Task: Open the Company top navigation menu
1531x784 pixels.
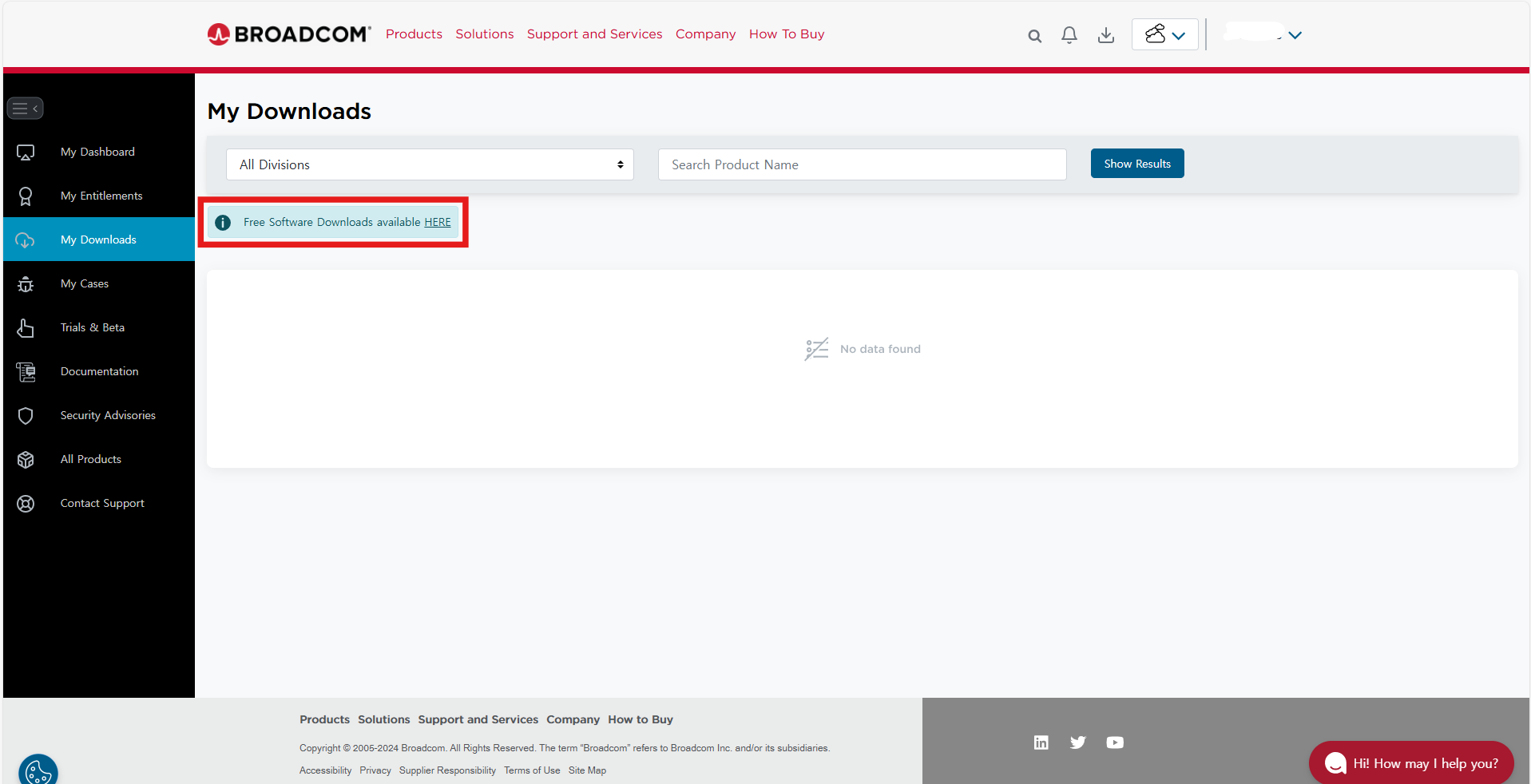Action: 705,34
